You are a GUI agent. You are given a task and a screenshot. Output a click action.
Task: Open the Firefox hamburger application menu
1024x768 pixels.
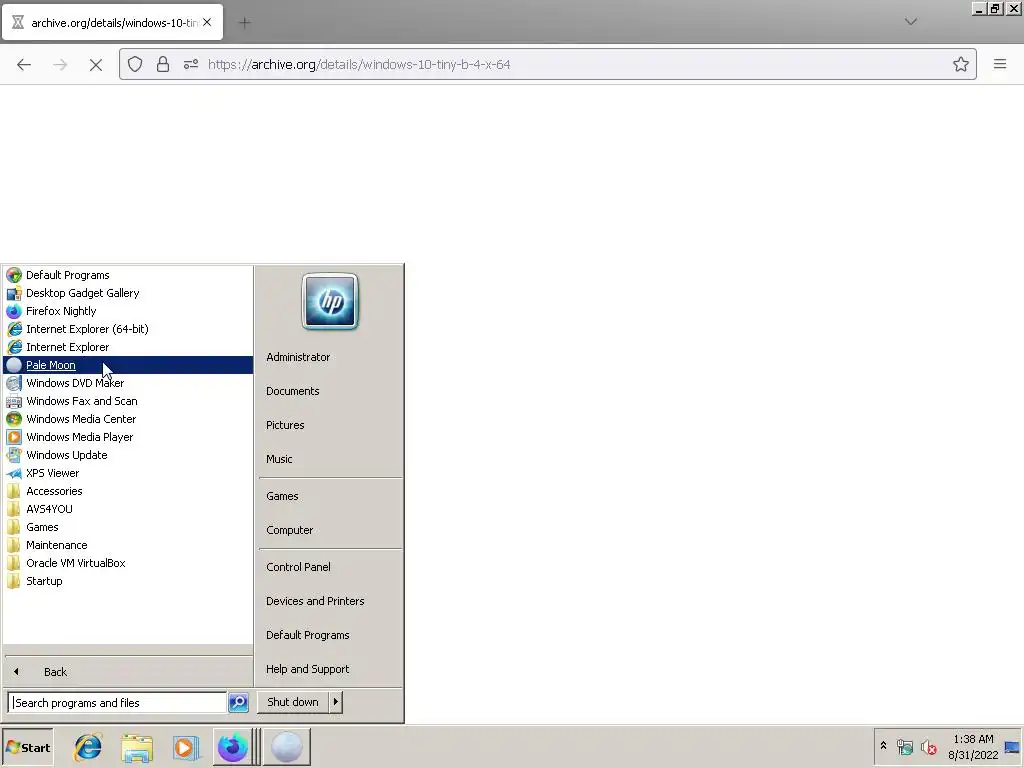(x=1000, y=64)
